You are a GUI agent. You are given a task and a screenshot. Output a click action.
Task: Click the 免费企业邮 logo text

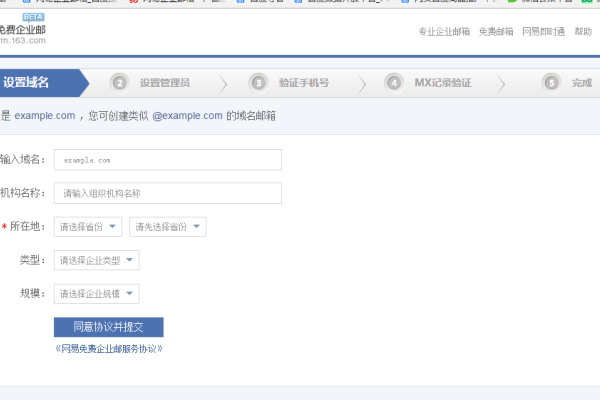pyautogui.click(x=23, y=29)
